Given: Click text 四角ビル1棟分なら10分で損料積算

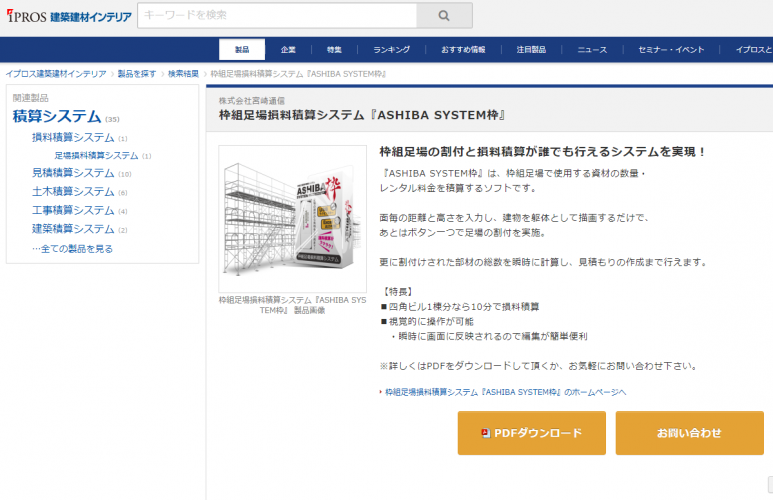Looking at the screenshot, I should [463, 307].
